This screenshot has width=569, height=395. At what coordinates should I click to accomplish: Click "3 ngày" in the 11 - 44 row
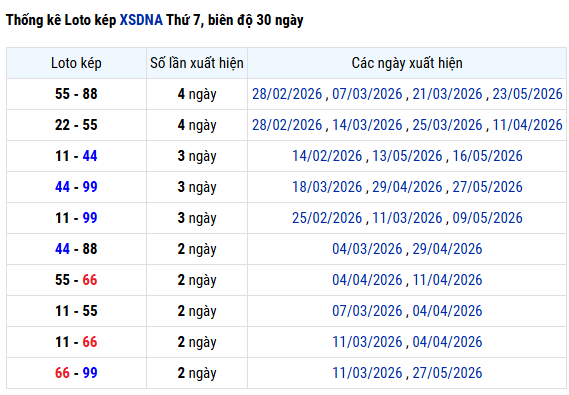click(197, 156)
